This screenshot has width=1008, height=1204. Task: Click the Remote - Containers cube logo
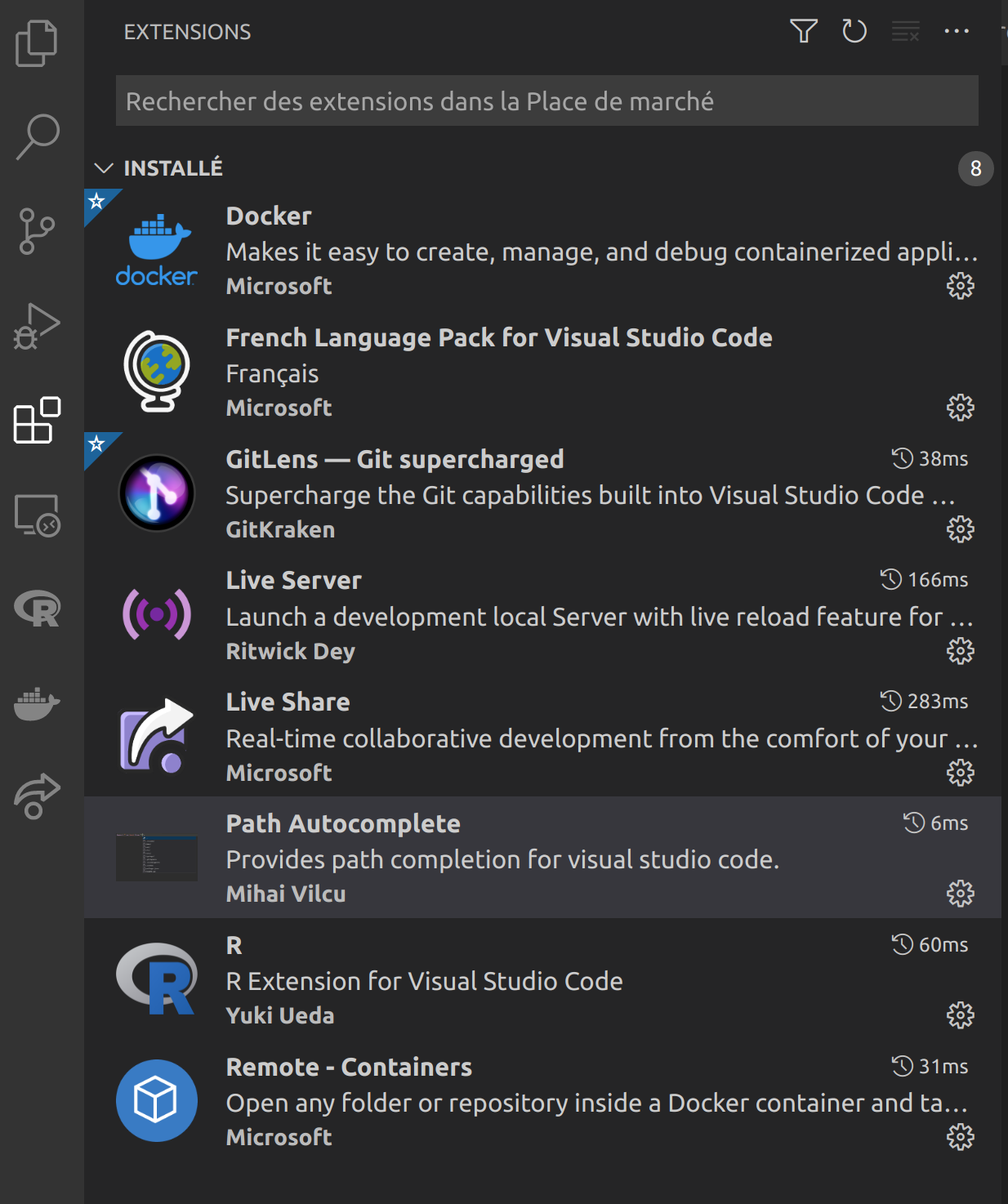[x=157, y=1100]
